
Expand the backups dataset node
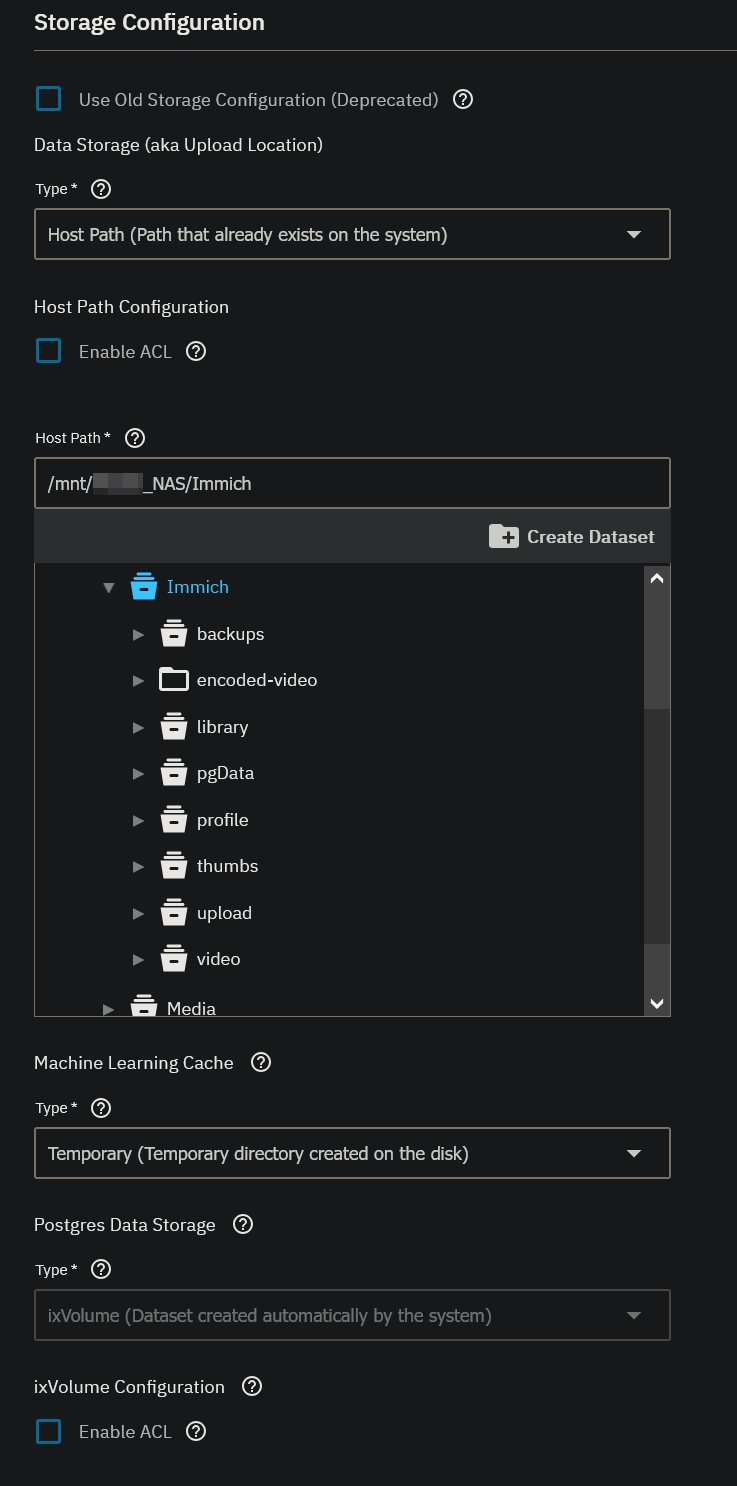coord(139,634)
